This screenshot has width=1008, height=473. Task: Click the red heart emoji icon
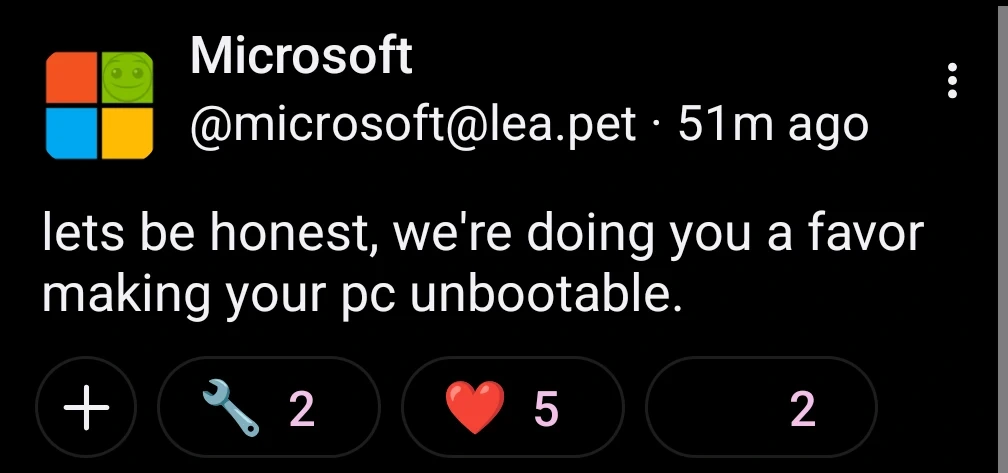click(473, 408)
